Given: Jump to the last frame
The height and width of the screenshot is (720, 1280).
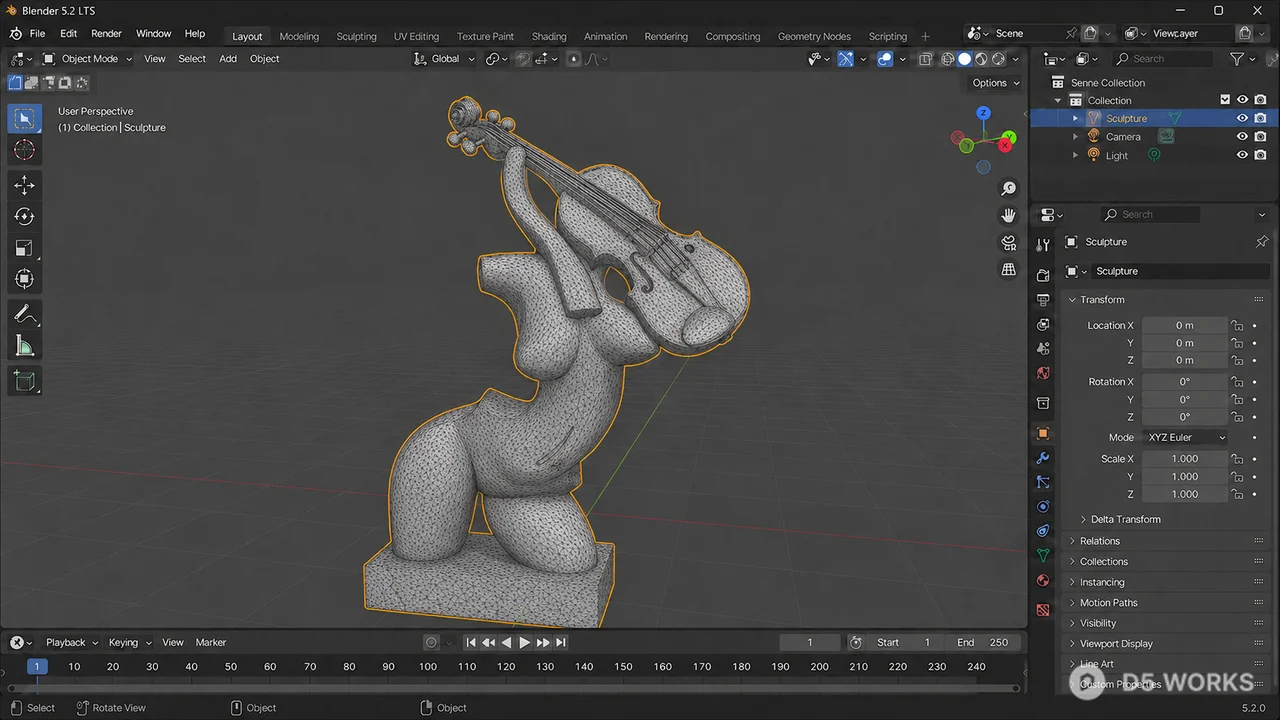Looking at the screenshot, I should point(561,642).
